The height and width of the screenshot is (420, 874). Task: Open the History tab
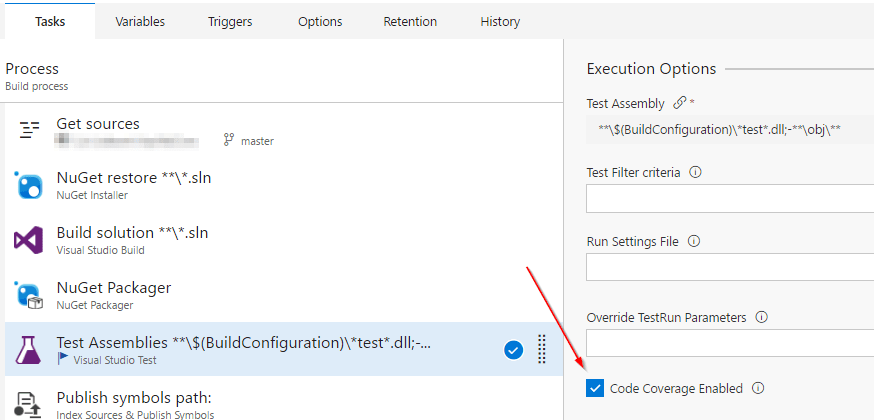point(500,21)
